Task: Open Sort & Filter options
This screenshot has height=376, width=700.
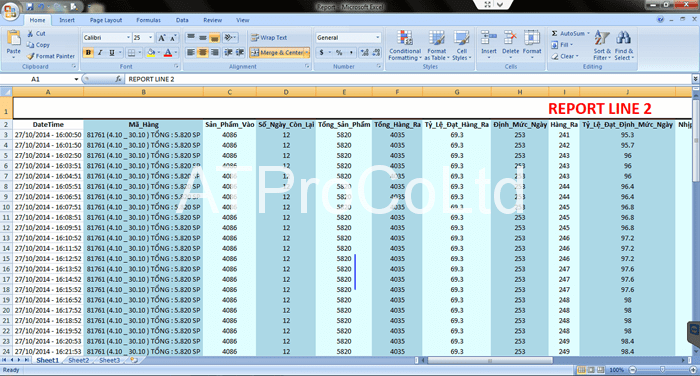Action: 602,46
